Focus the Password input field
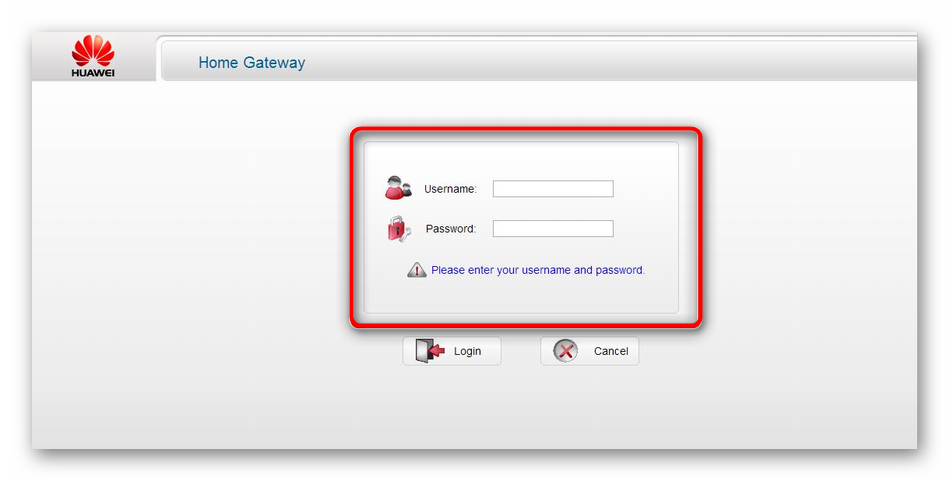950x481 pixels. 553,228
